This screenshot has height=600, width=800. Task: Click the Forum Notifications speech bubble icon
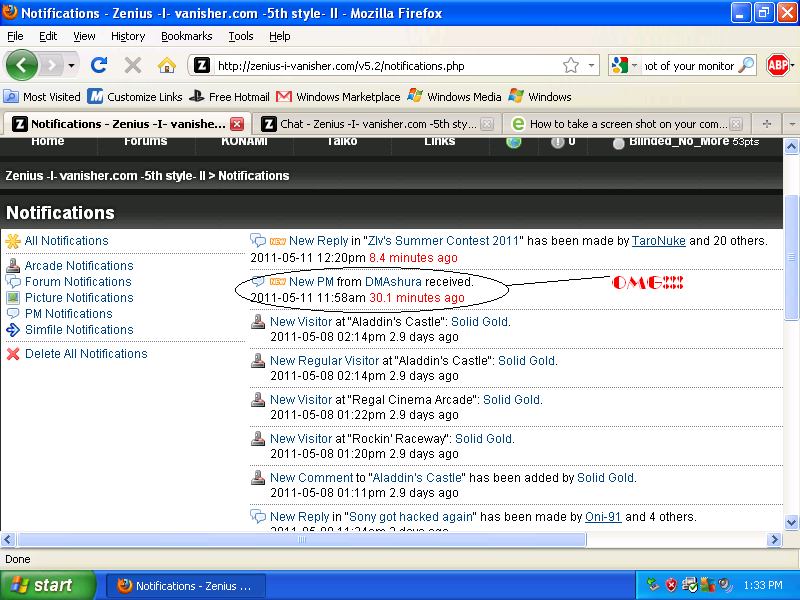click(13, 282)
